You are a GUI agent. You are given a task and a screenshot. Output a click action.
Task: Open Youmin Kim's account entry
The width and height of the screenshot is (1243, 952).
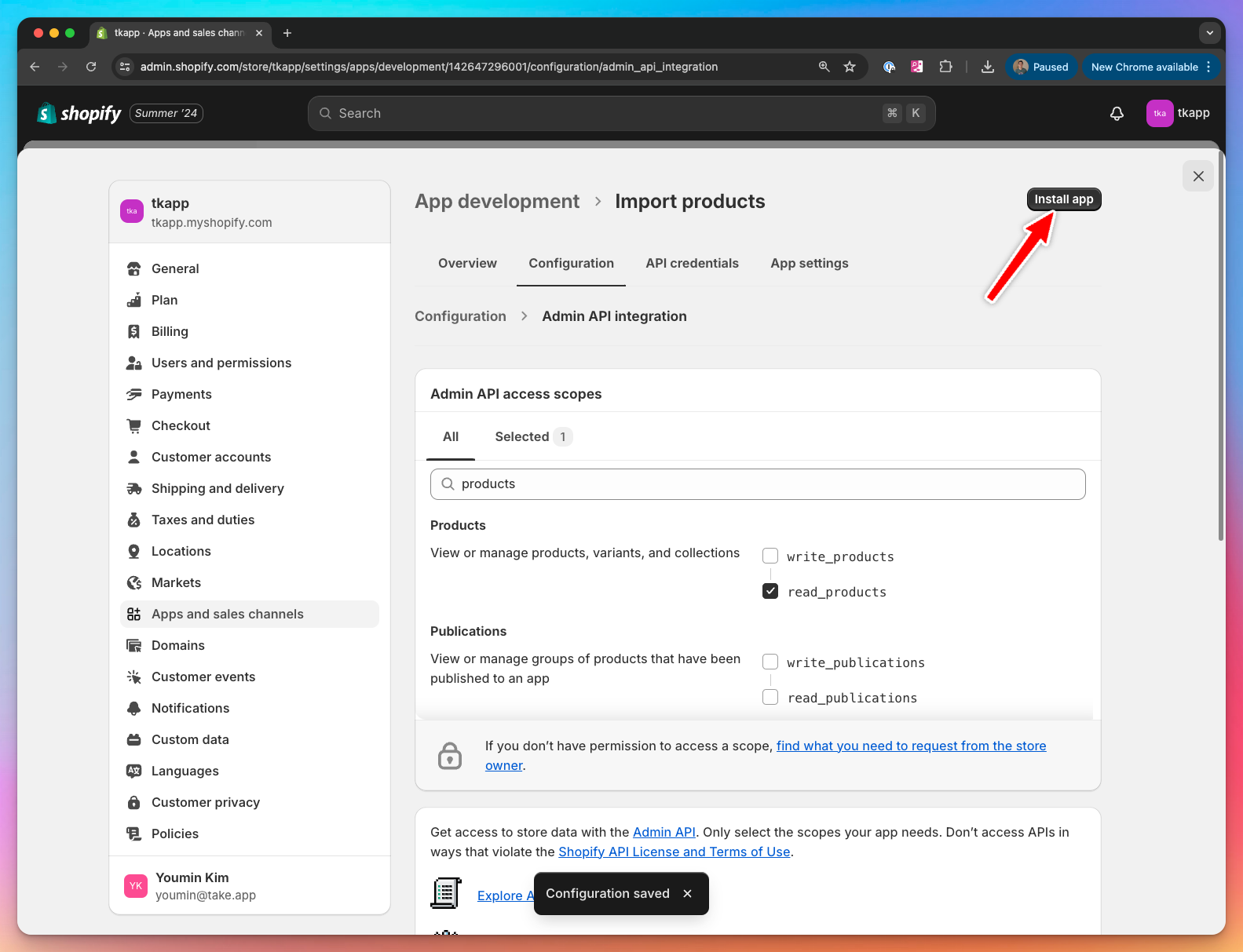pyautogui.click(x=250, y=885)
